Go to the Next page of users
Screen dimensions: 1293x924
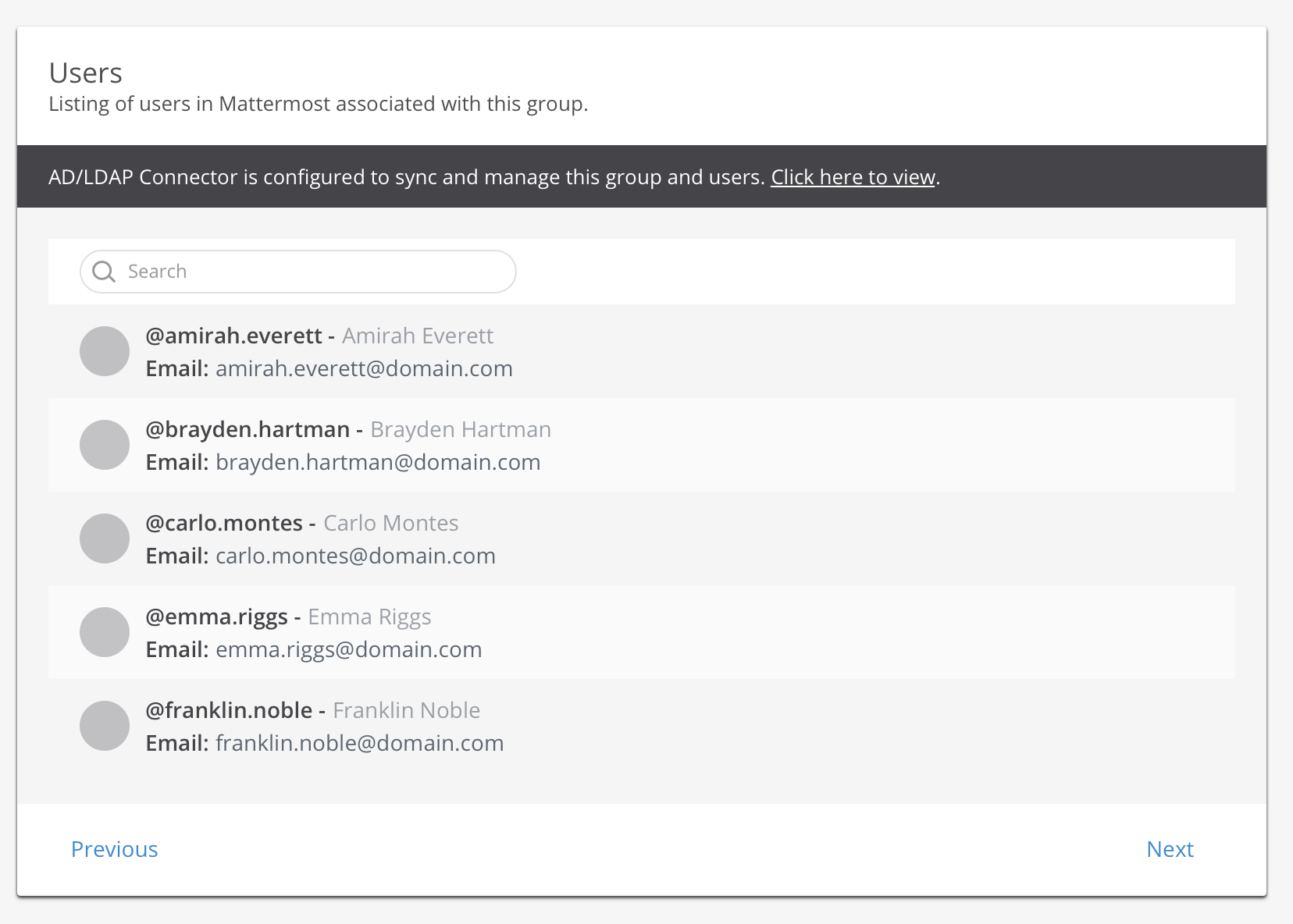1170,849
